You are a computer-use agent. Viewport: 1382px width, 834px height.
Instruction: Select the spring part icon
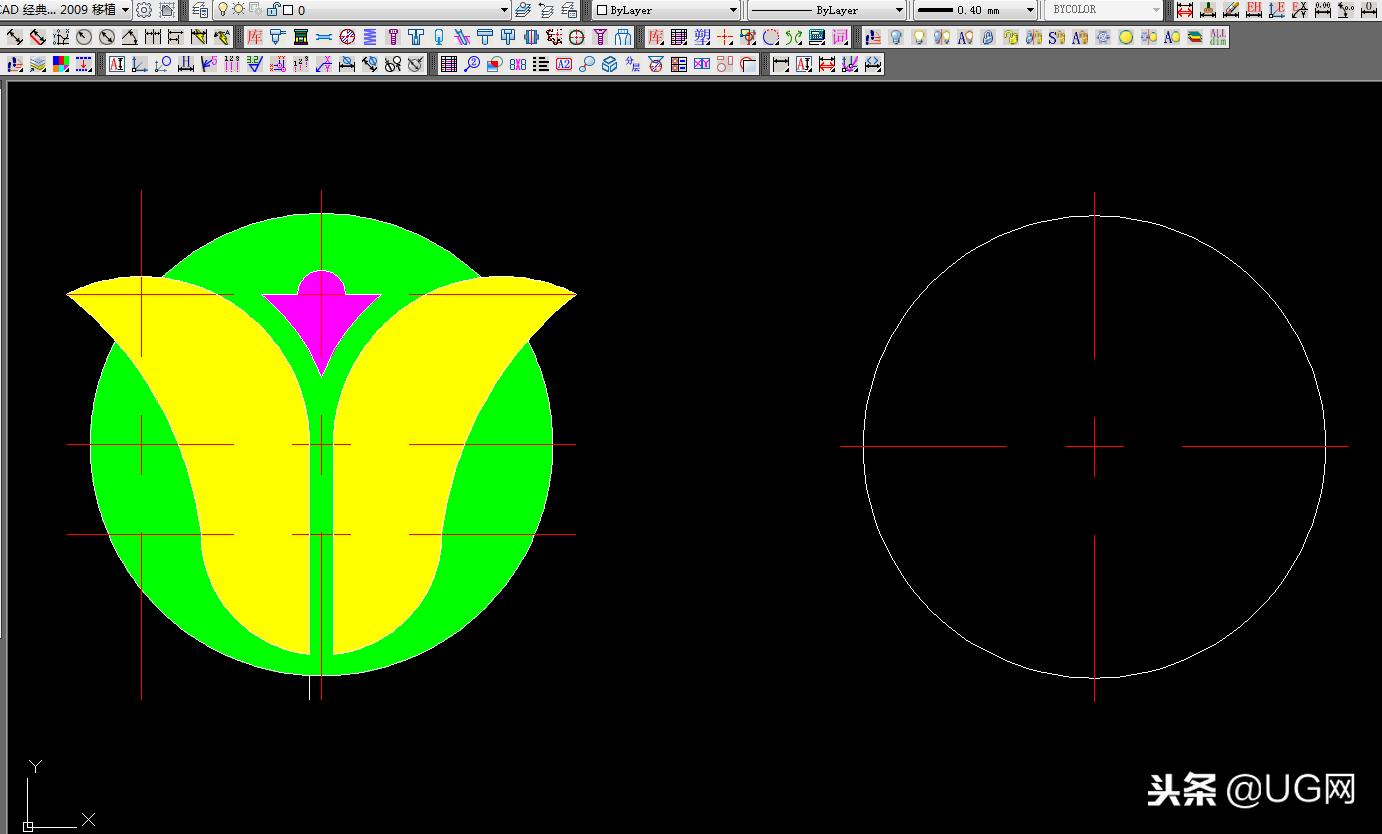pyautogui.click(x=370, y=38)
